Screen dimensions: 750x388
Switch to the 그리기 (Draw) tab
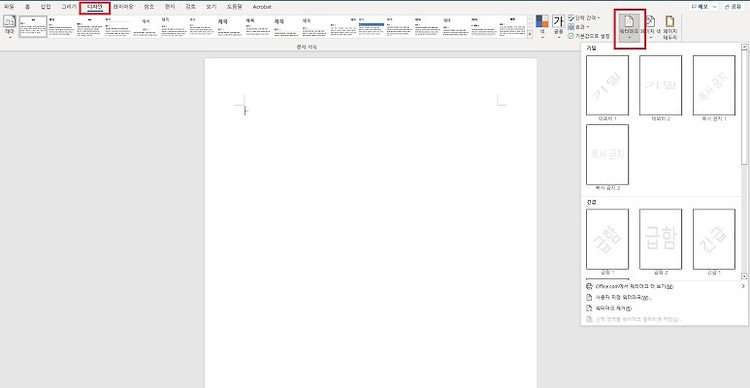pos(69,7)
